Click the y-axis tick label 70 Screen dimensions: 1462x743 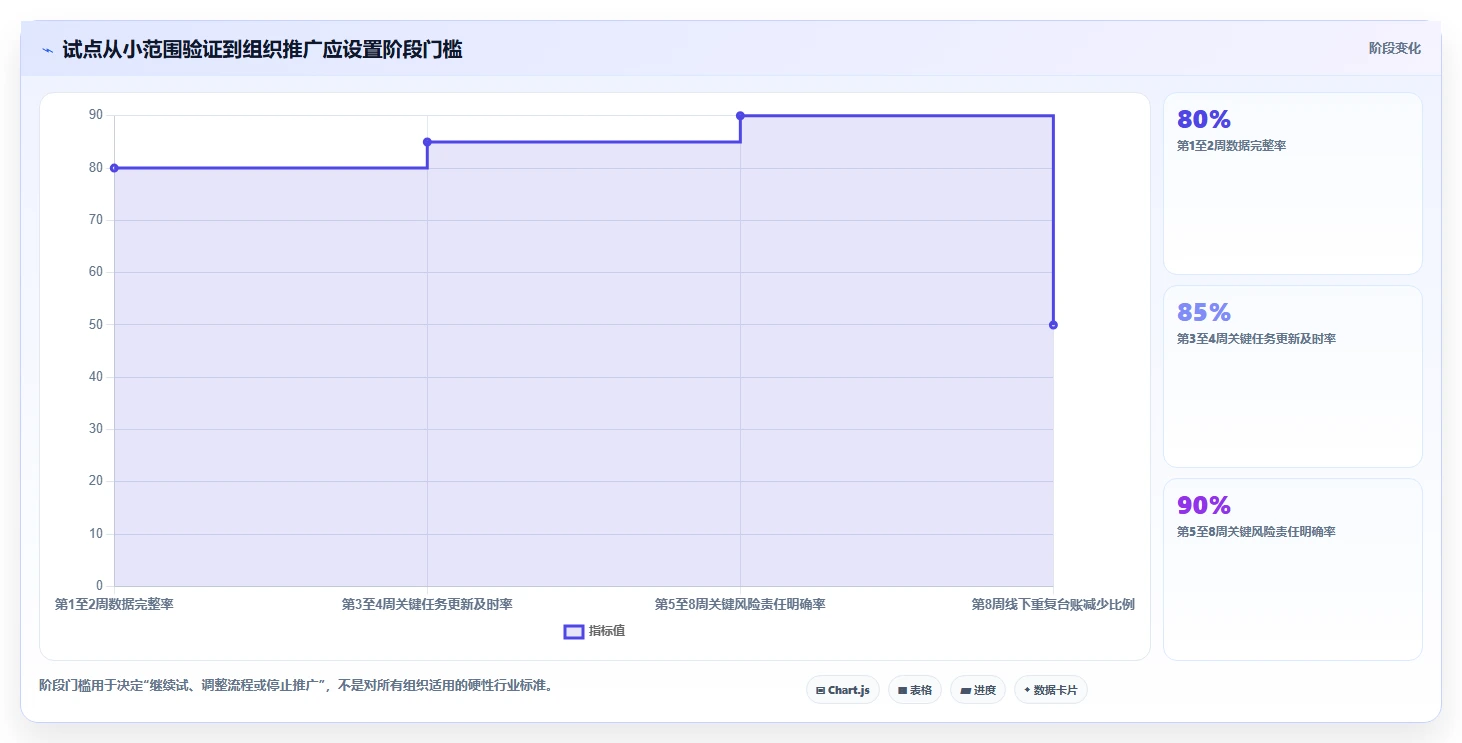(x=96, y=220)
